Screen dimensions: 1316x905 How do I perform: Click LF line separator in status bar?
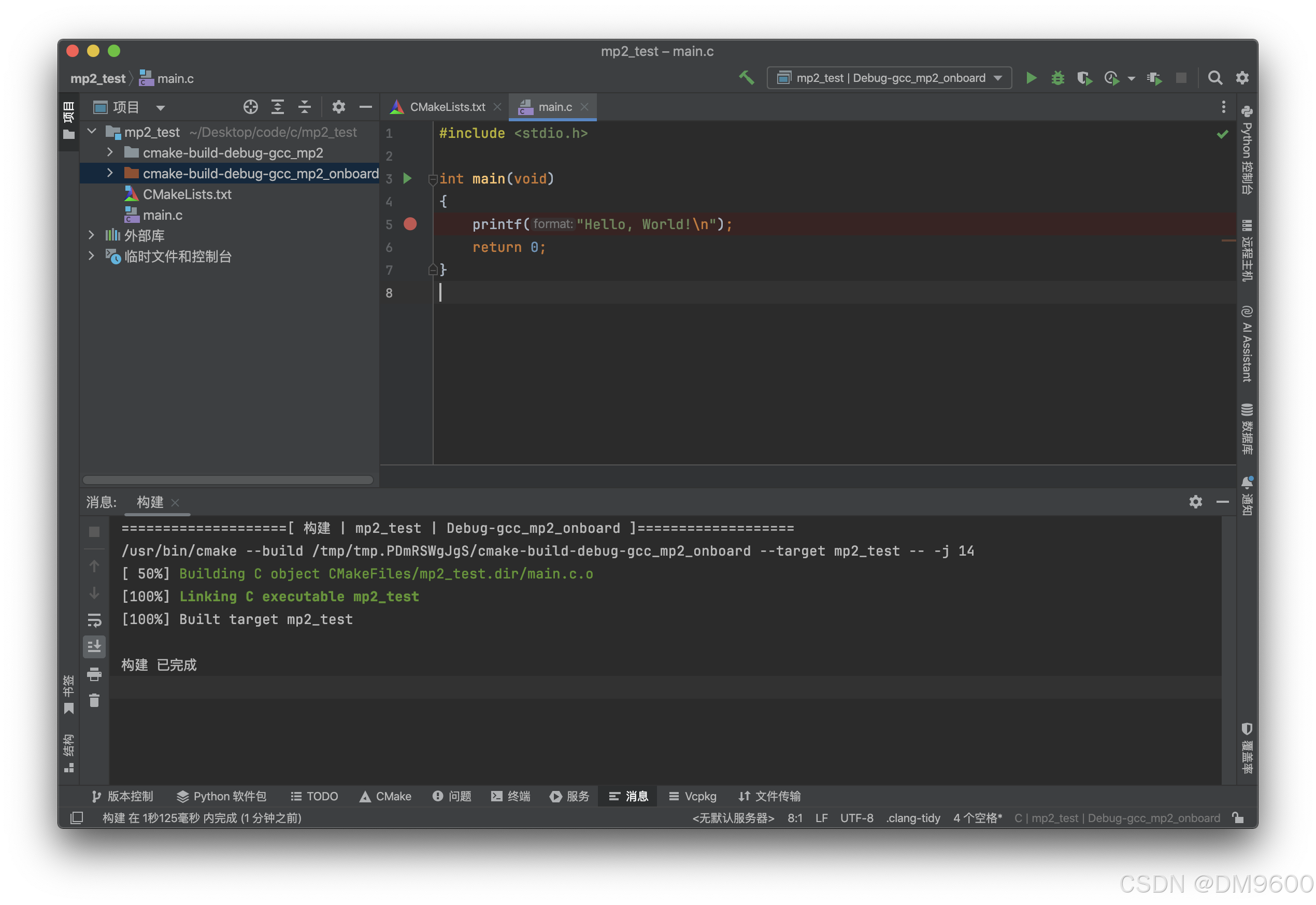821,818
